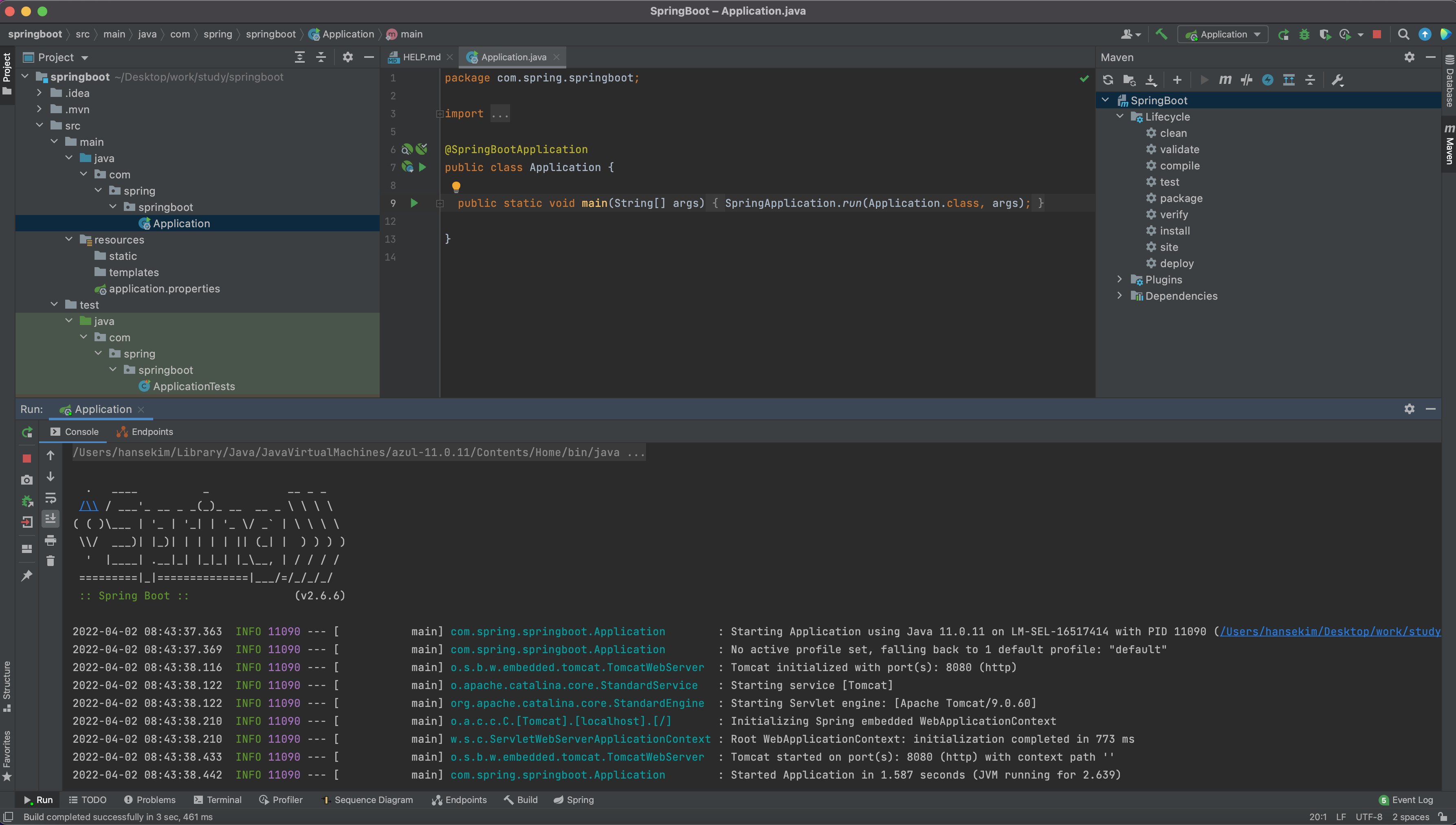Stop the running Application process in Run panel
The width and height of the screenshot is (1456, 825).
pos(26,458)
